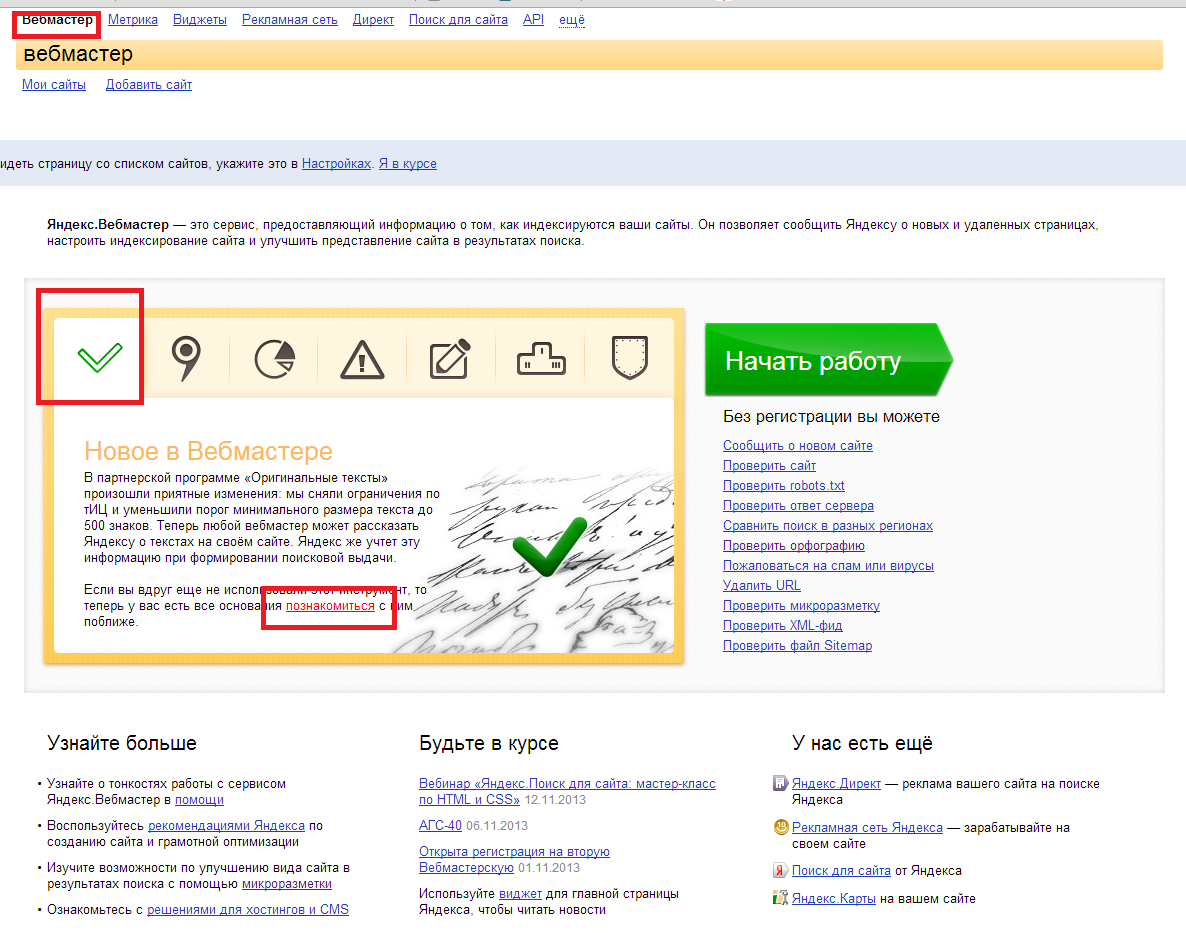Click the 'У нас есть ещё' heading
1186x933 pixels.
click(x=862, y=743)
